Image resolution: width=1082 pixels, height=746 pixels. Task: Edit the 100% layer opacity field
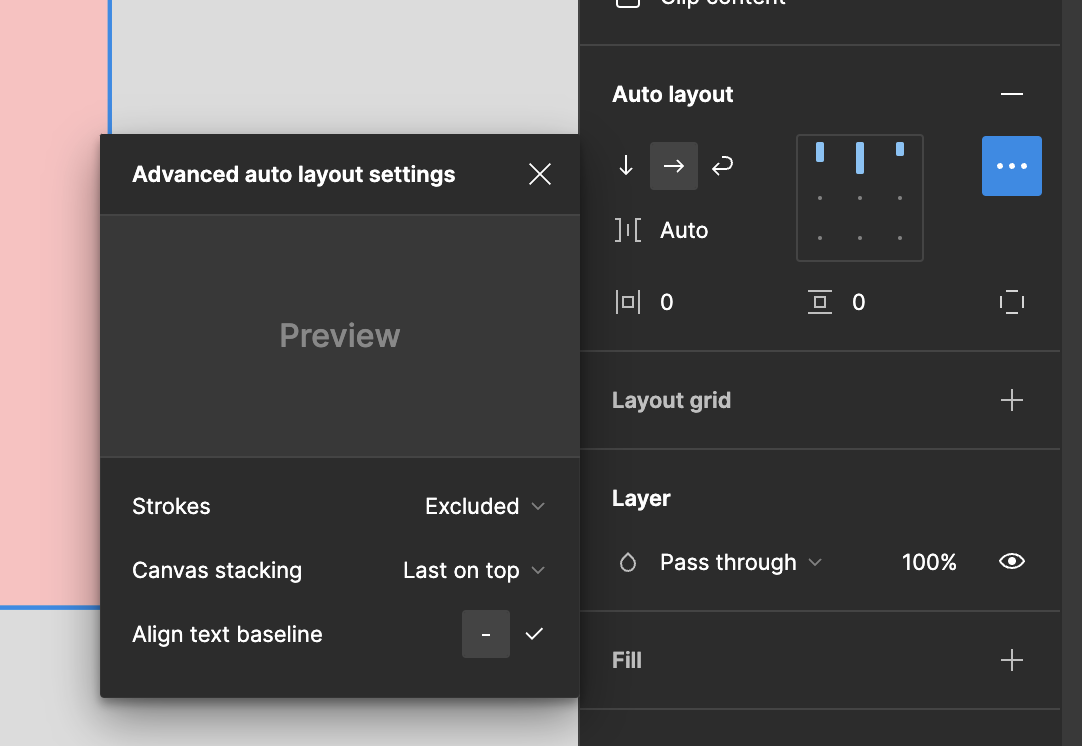pyautogui.click(x=929, y=562)
